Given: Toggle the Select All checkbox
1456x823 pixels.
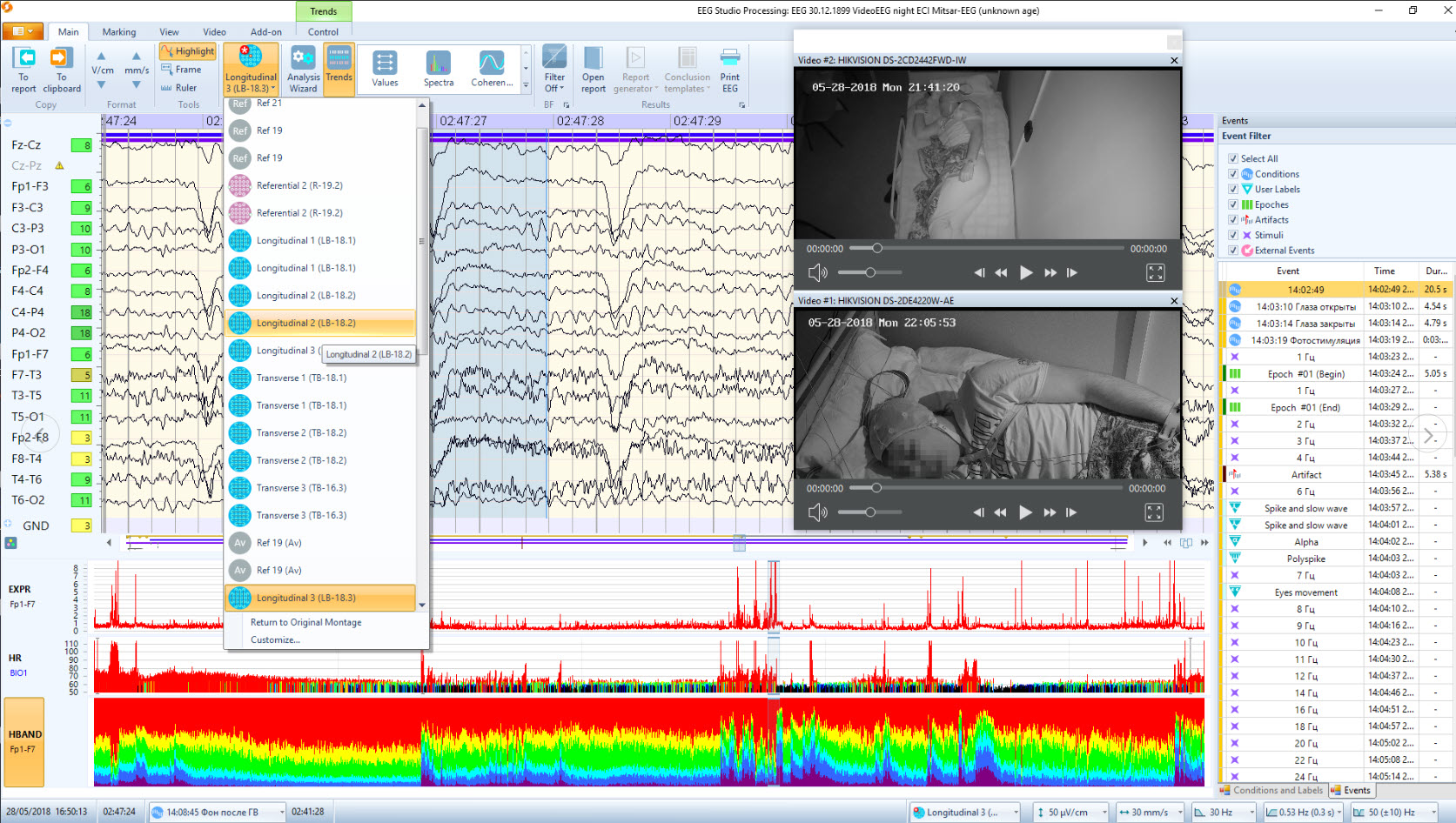Looking at the screenshot, I should click(x=1233, y=158).
